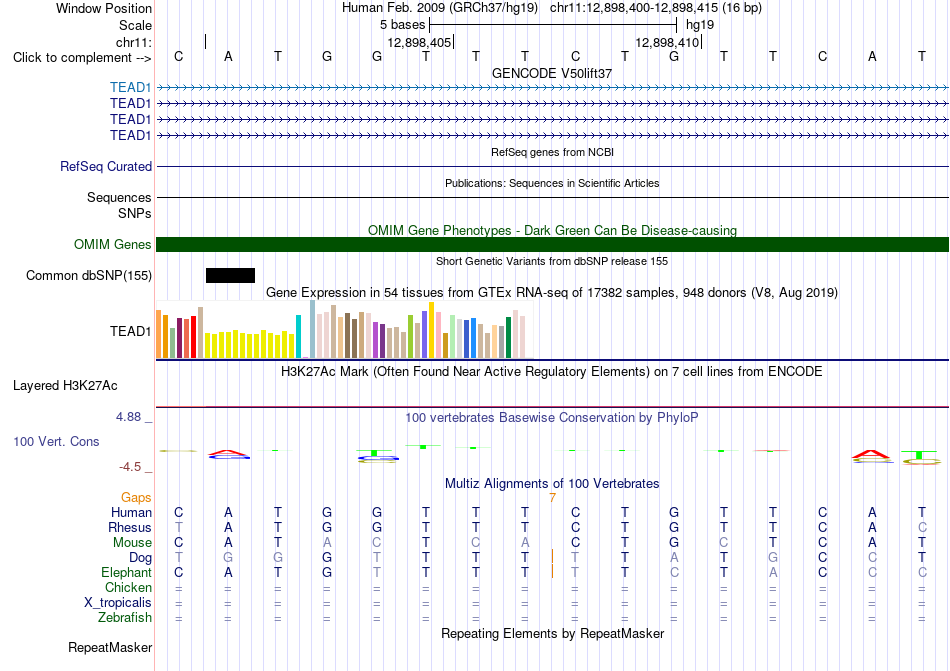
Task: Click the '5 bases' scale text
Action: coord(403,25)
